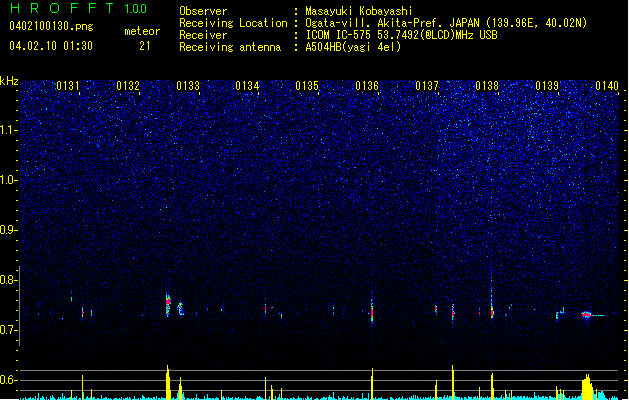Click frequency axis label 0.8
The width and height of the screenshot is (629, 400).
tap(9, 280)
